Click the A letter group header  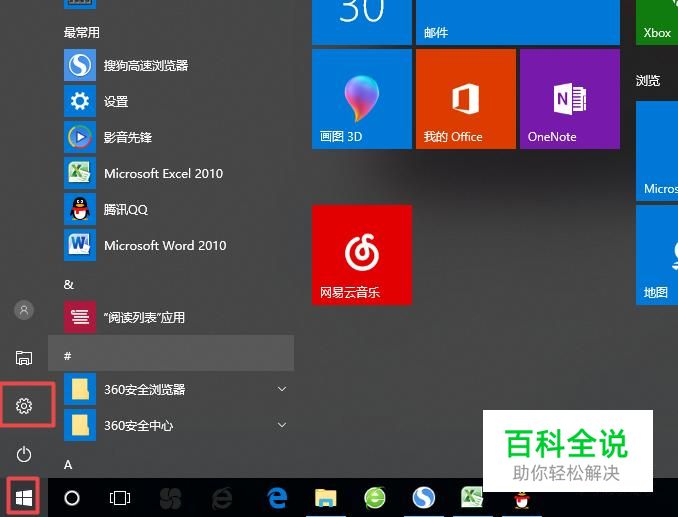[68, 465]
